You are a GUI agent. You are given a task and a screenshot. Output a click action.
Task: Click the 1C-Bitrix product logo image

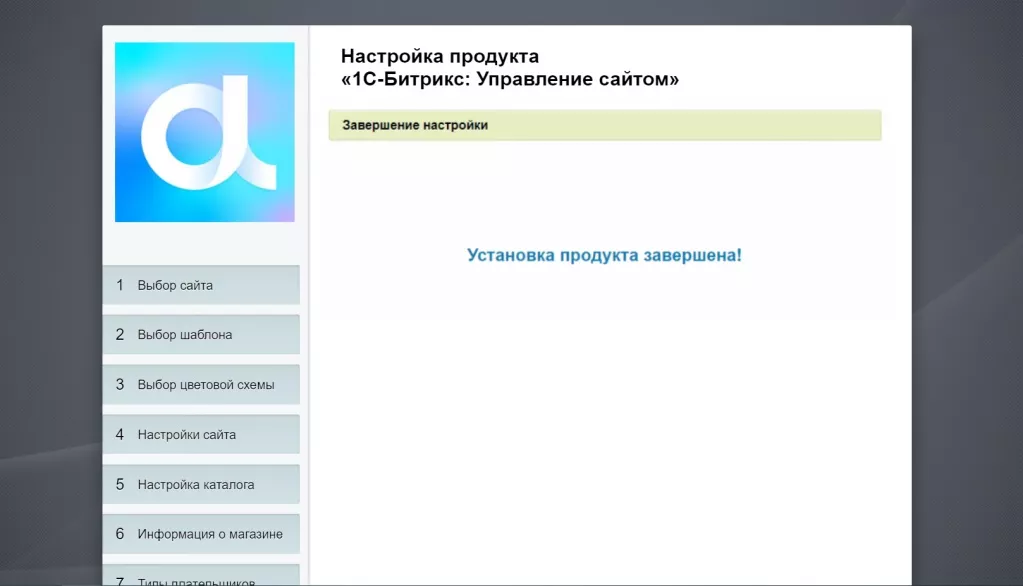(205, 132)
